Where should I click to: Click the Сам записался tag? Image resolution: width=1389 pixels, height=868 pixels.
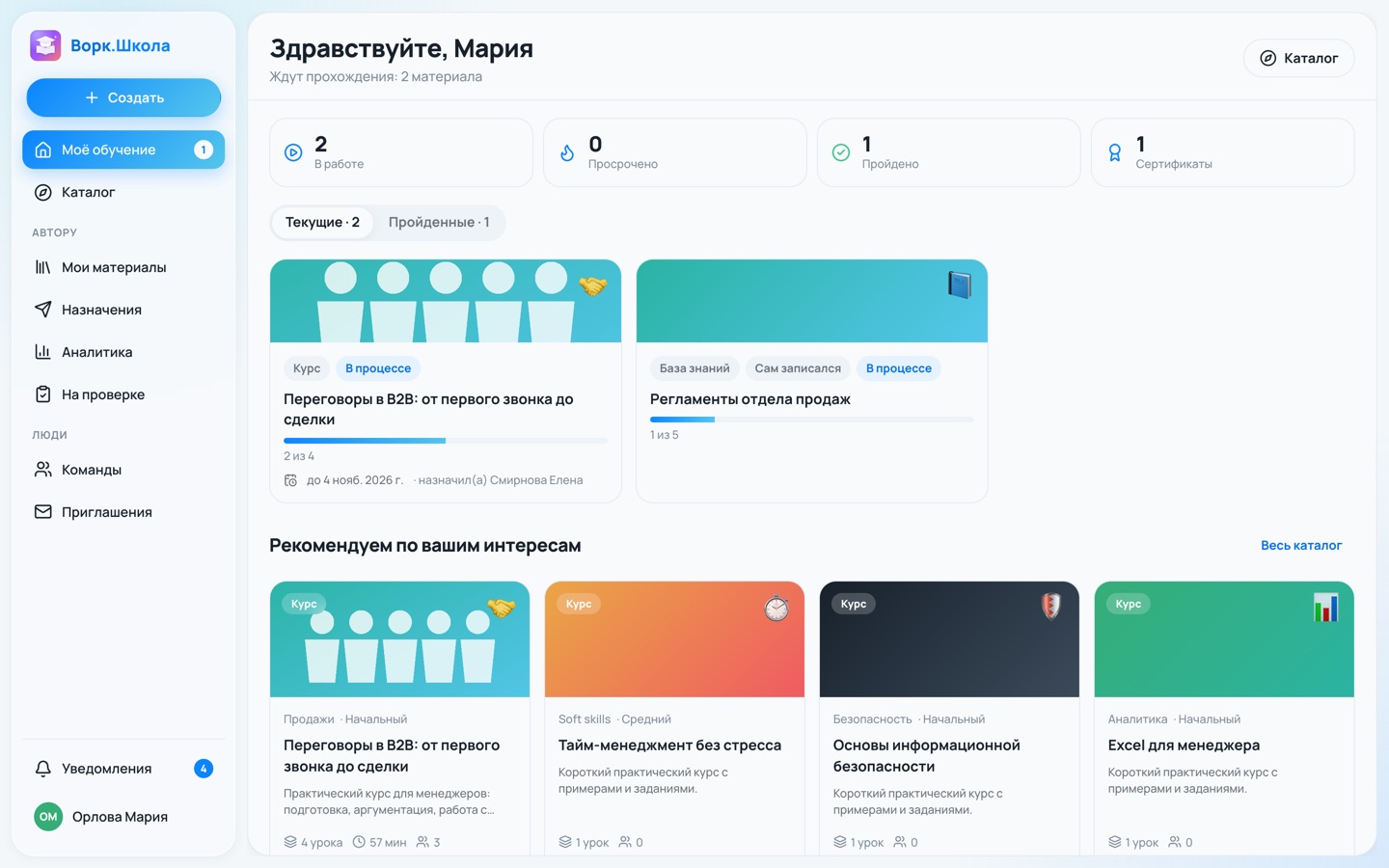pos(798,368)
